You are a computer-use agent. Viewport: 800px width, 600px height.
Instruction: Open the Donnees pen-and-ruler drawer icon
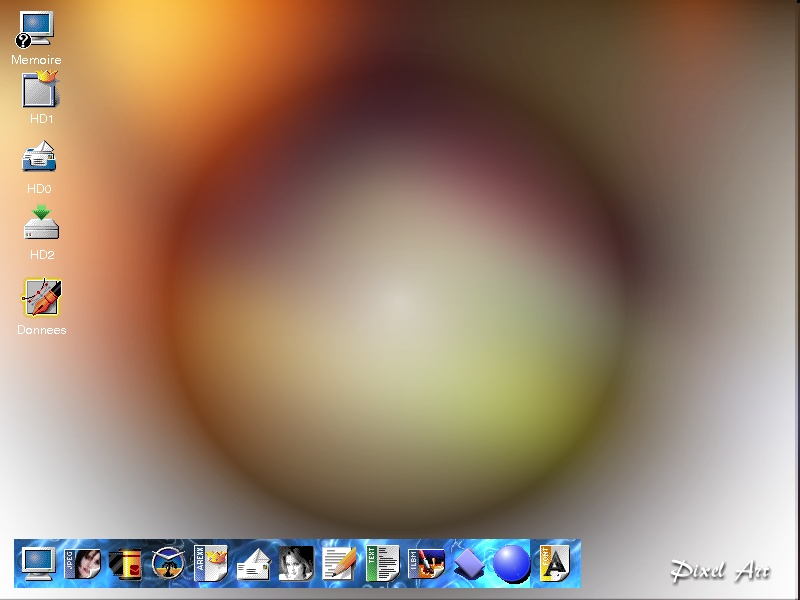coord(40,297)
